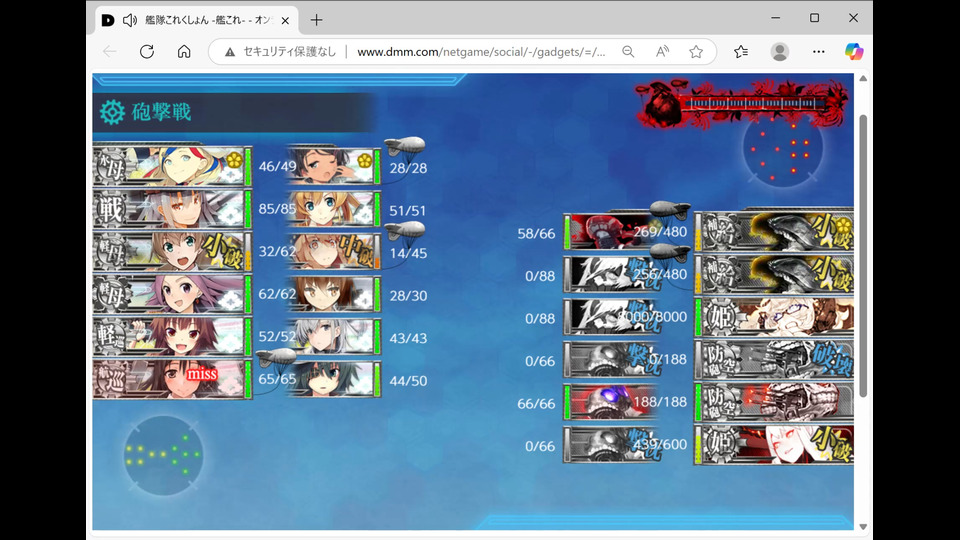Open the favorites list icon

(741, 52)
